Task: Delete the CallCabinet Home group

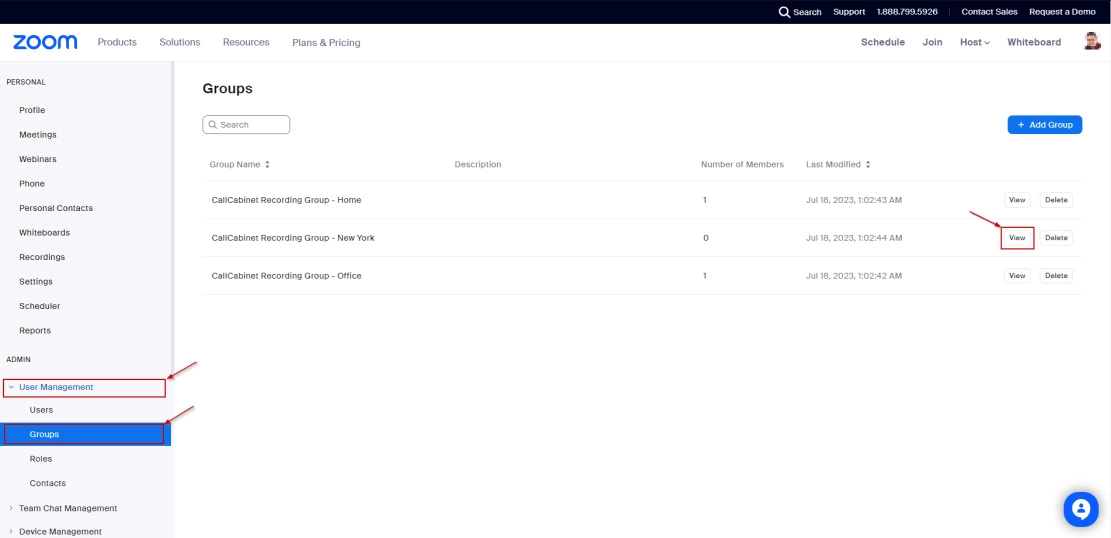Action: [1056, 200]
